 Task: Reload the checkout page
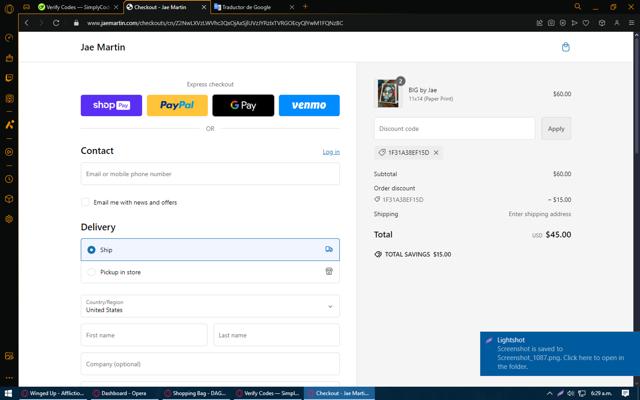(56, 23)
